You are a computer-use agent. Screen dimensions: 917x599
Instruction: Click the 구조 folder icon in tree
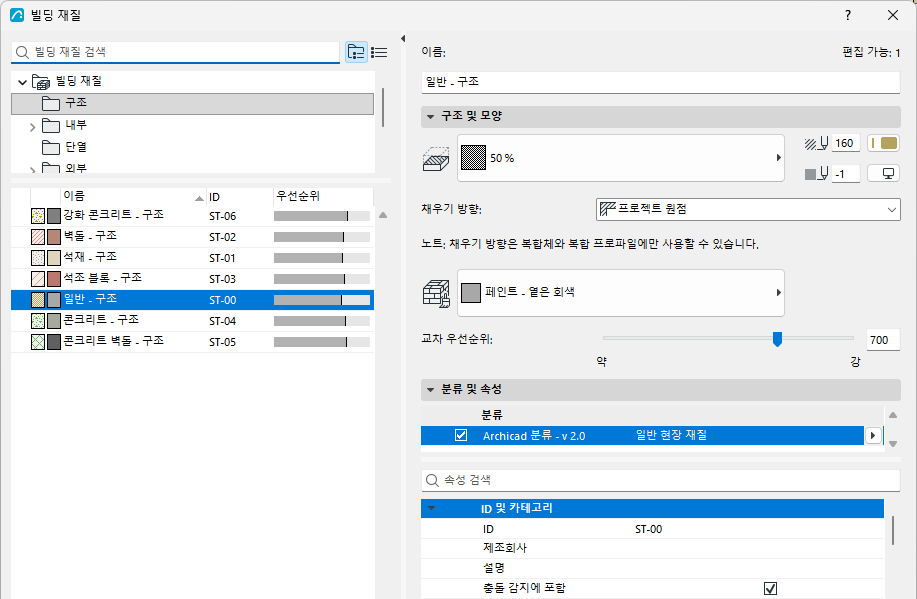point(51,104)
